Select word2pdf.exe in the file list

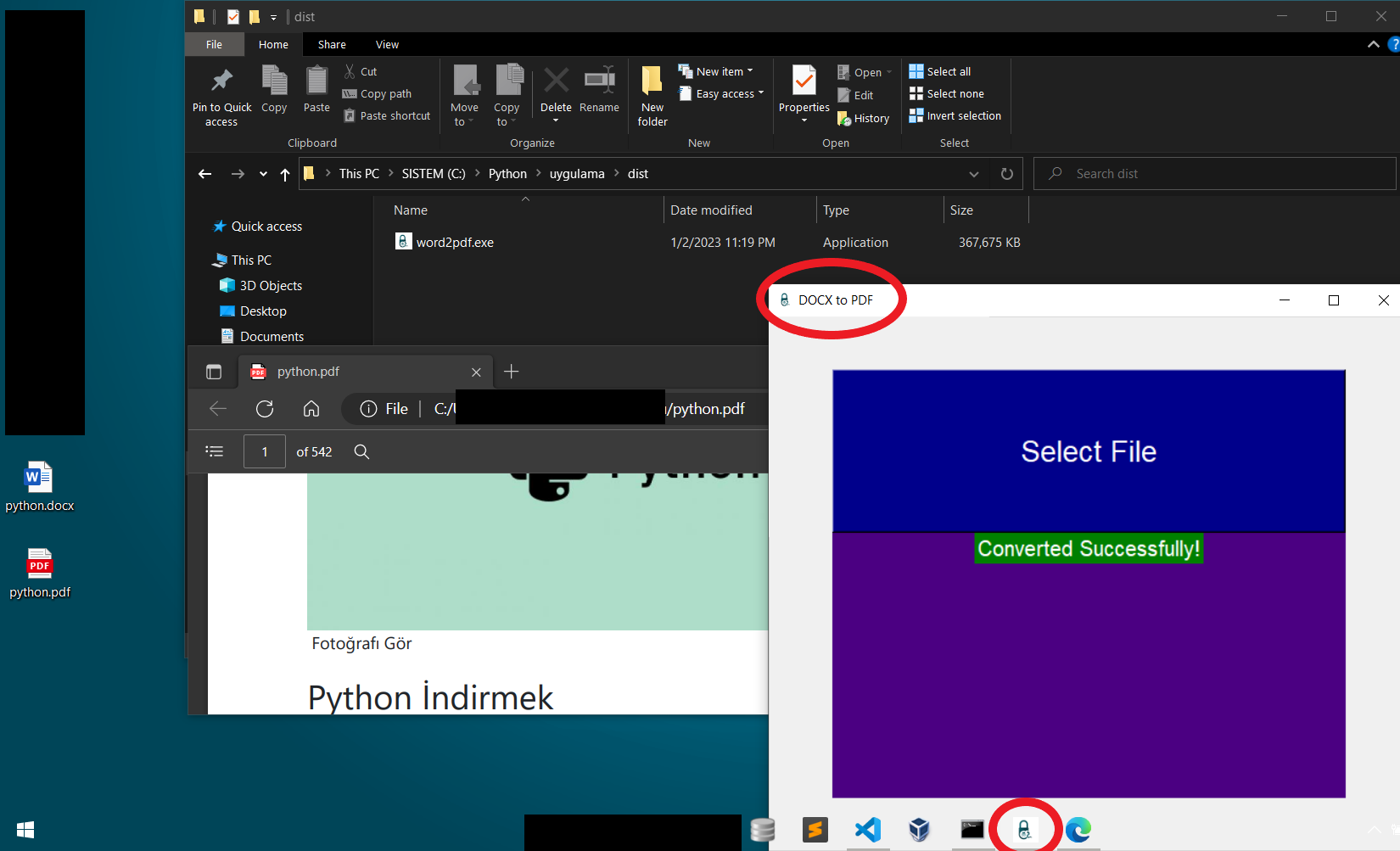[x=455, y=243]
